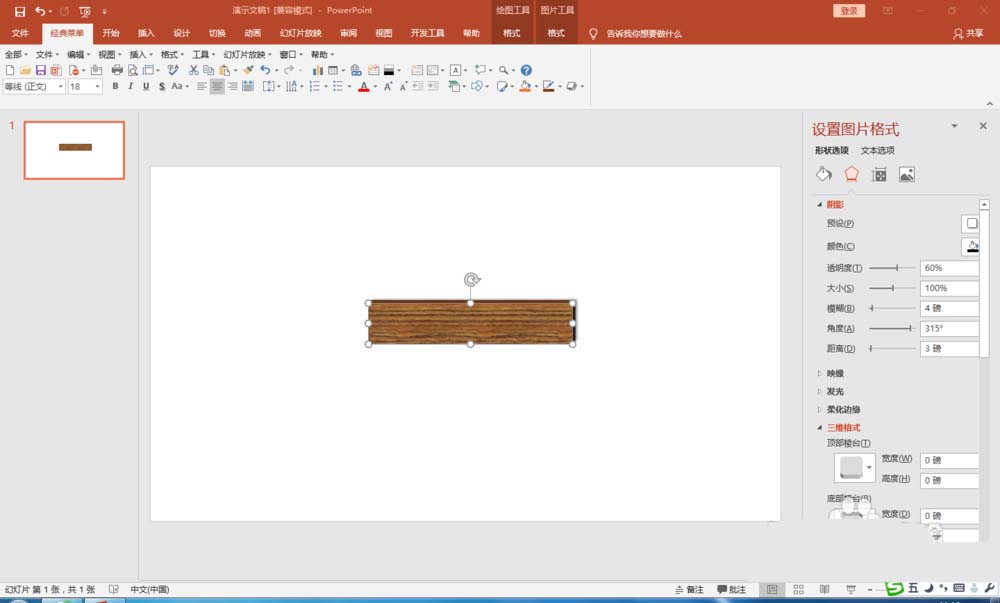1000x603 pixels.
Task: Switch to the Picture icon tab
Action: tap(907, 174)
